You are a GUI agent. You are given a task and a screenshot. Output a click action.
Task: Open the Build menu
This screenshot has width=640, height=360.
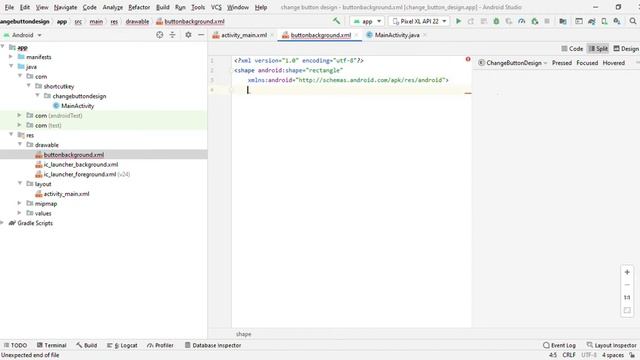[x=162, y=7]
